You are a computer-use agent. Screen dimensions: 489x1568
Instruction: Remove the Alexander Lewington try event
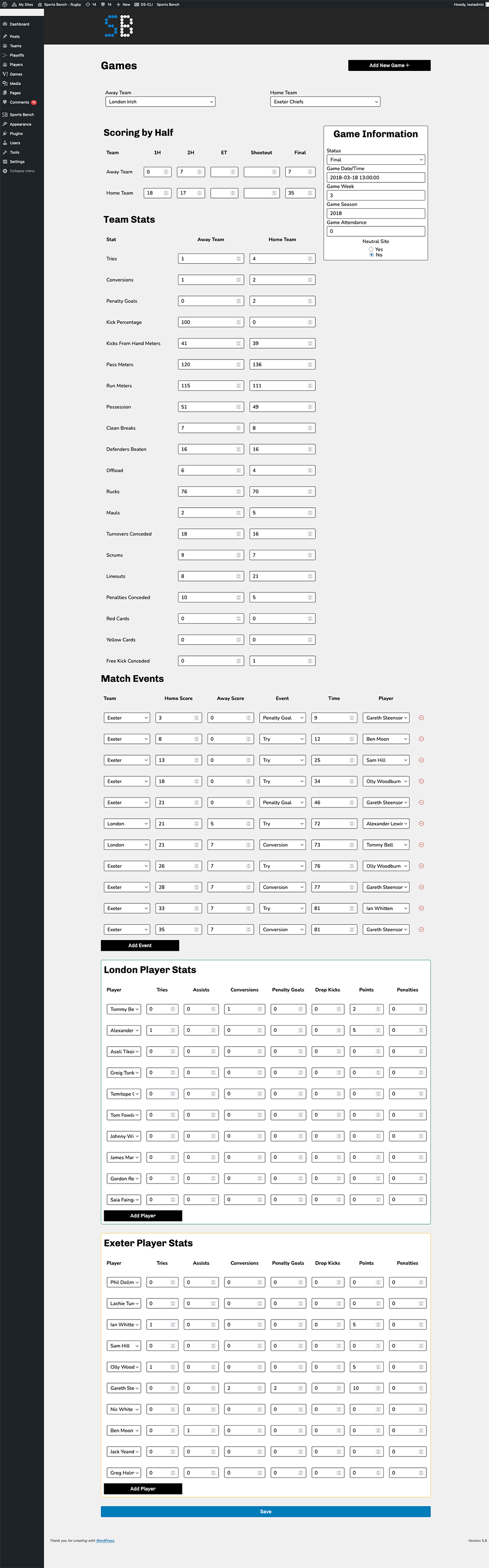click(x=422, y=824)
